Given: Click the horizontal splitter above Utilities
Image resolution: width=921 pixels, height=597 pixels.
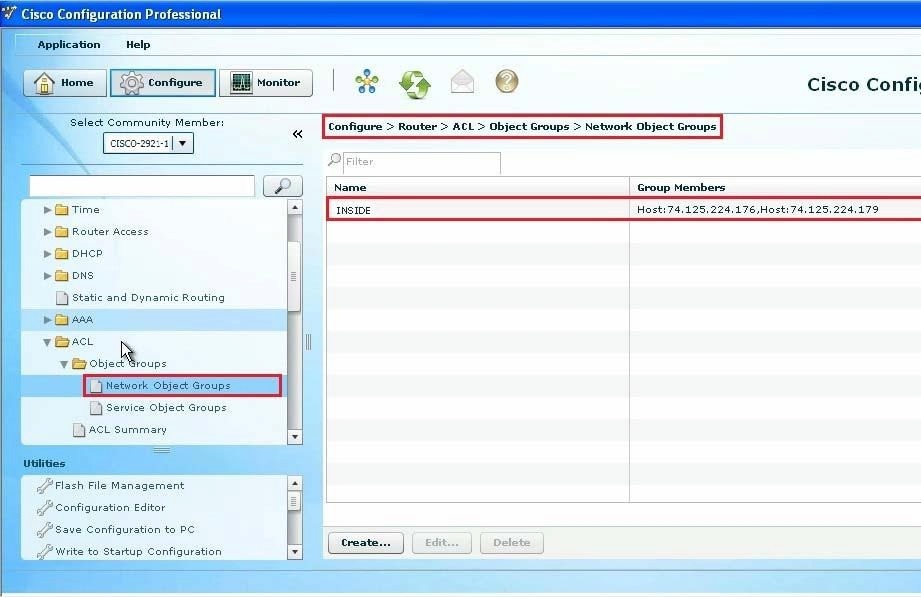Looking at the screenshot, I should (162, 450).
